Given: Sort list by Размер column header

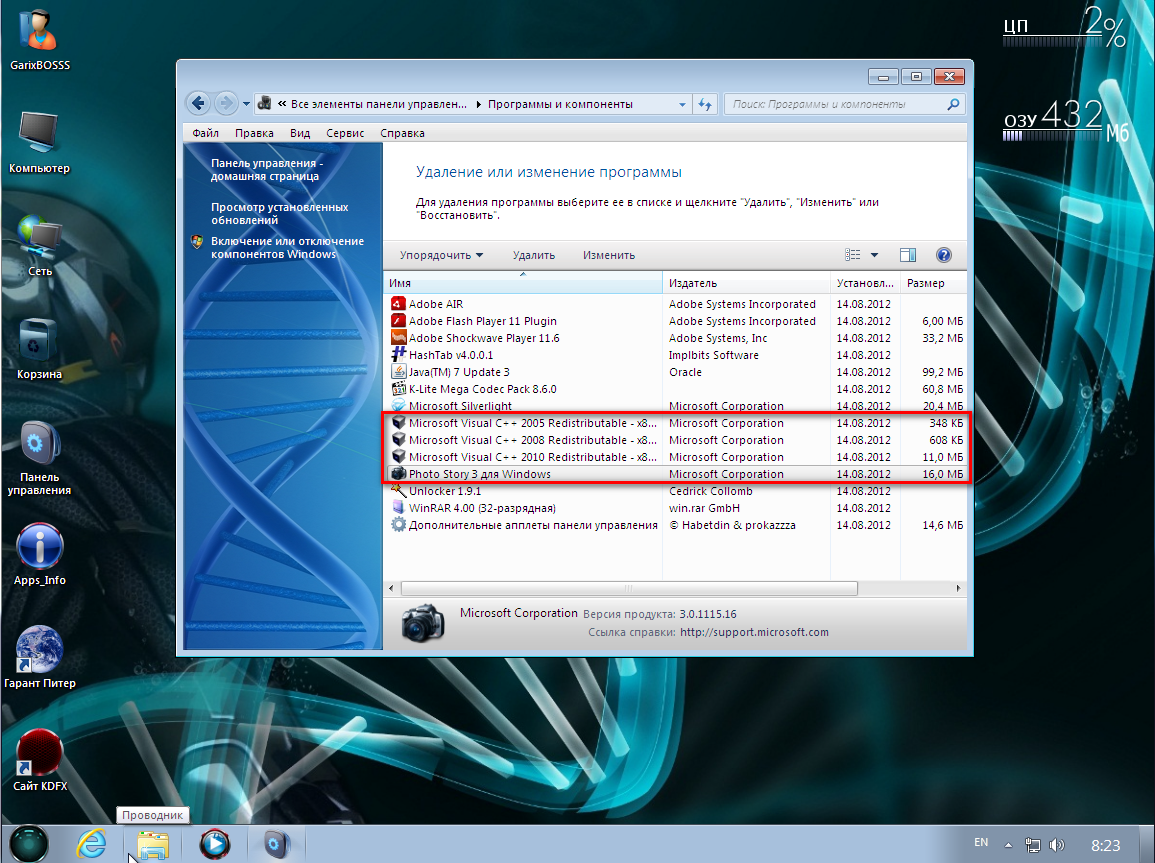Looking at the screenshot, I should point(933,283).
